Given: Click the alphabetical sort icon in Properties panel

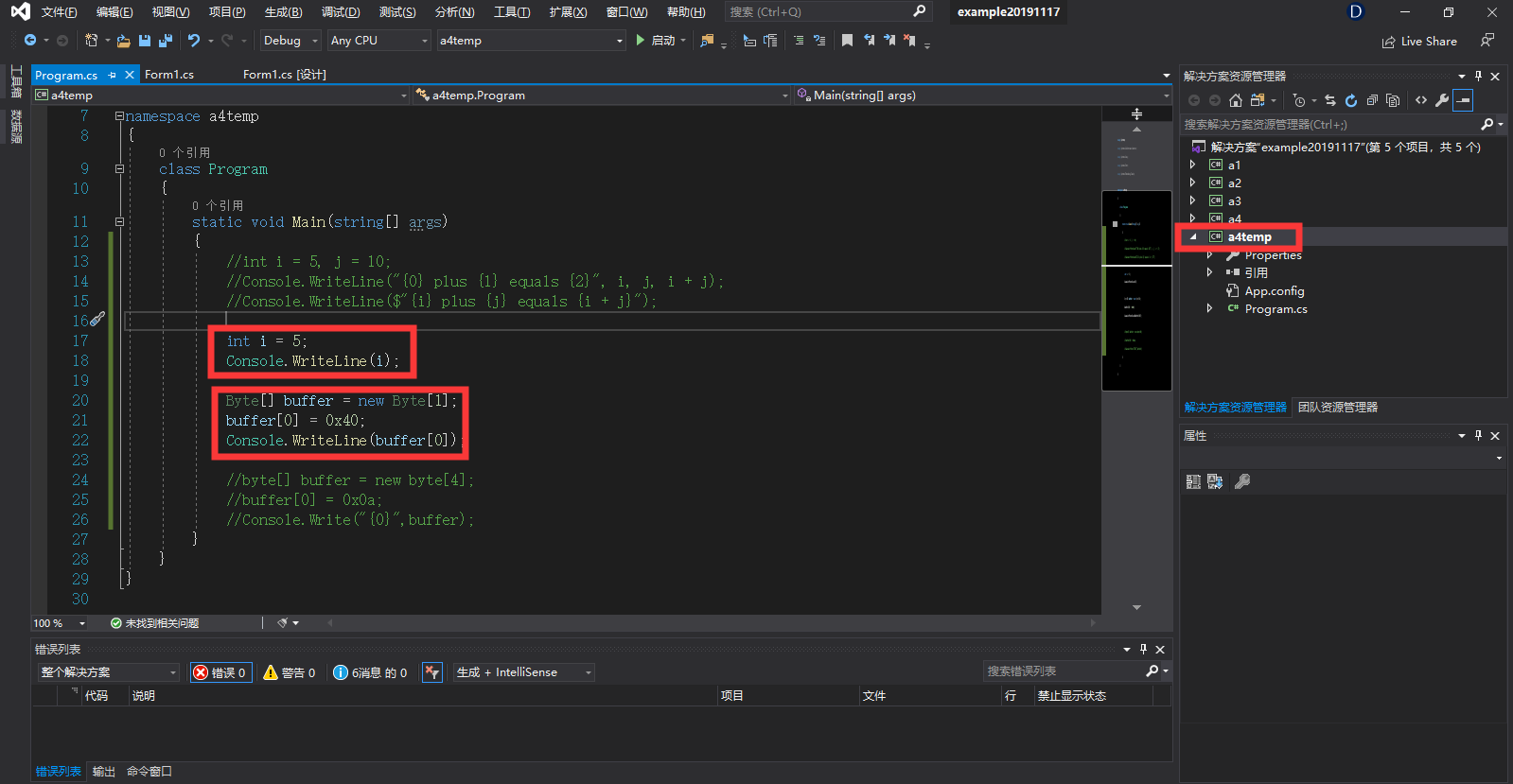Looking at the screenshot, I should coord(1215,481).
